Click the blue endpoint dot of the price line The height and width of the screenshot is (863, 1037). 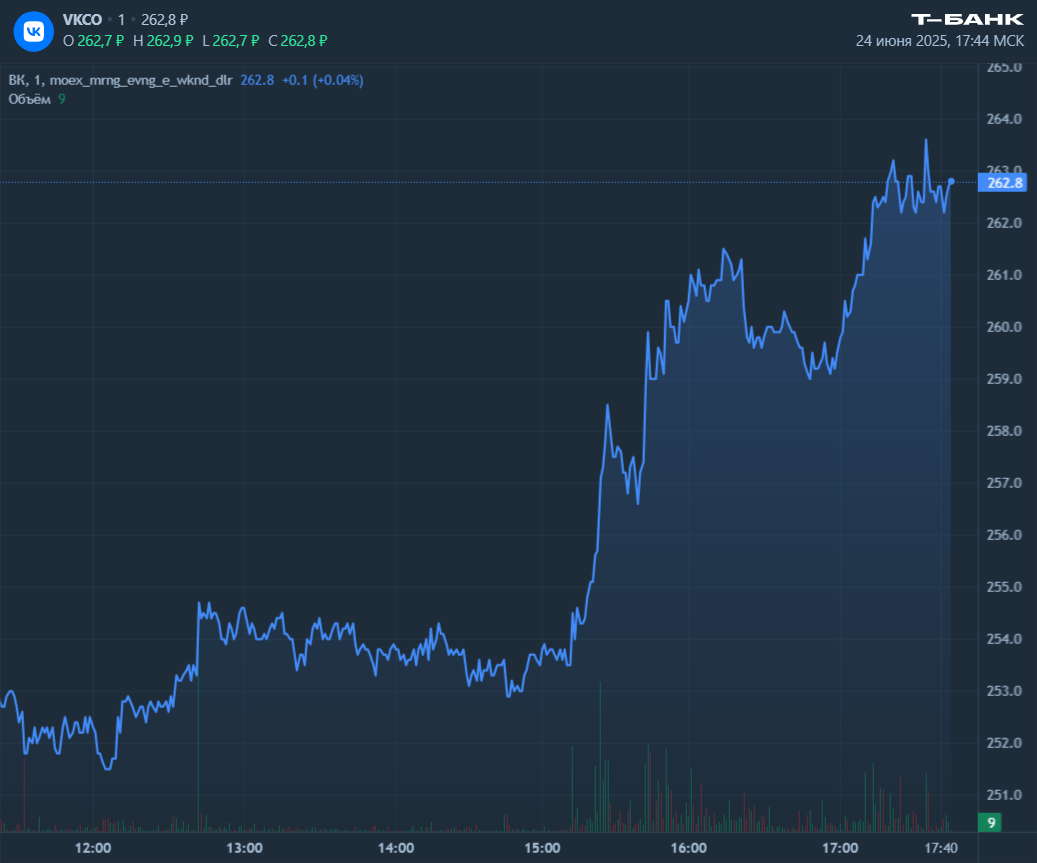[951, 181]
